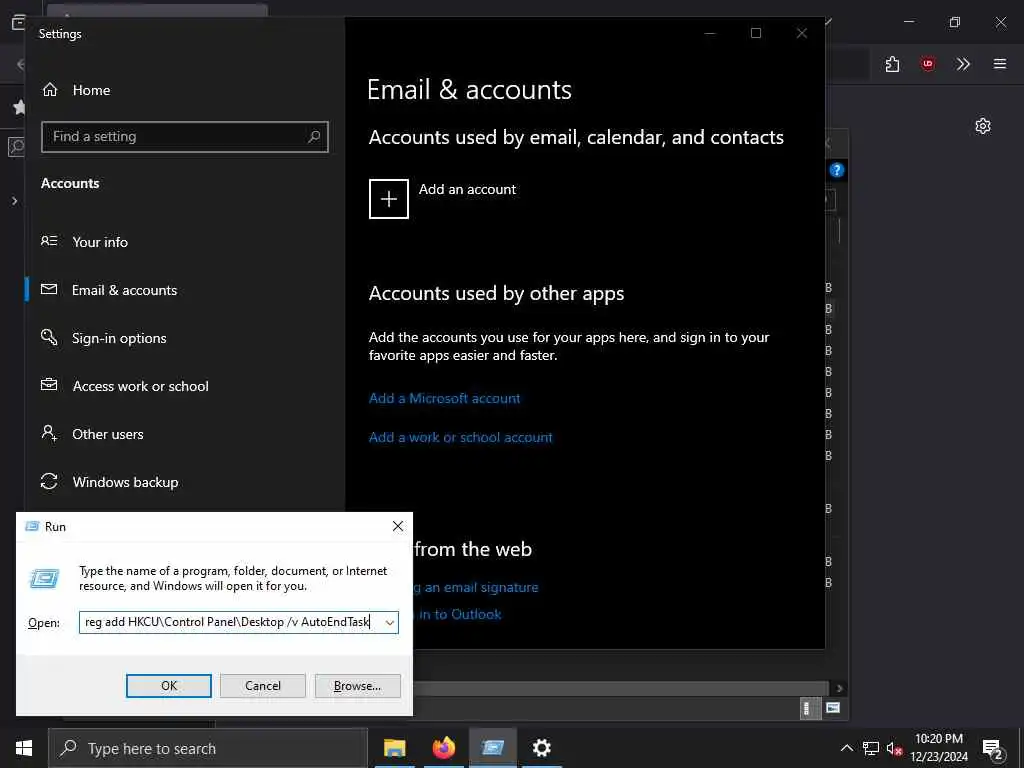The height and width of the screenshot is (768, 1024).
Task: Click the Sign in to Outlook link
Action: (460, 615)
